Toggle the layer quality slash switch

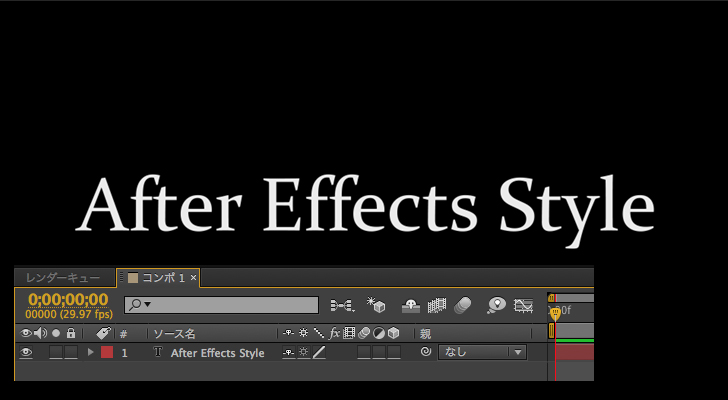point(319,352)
